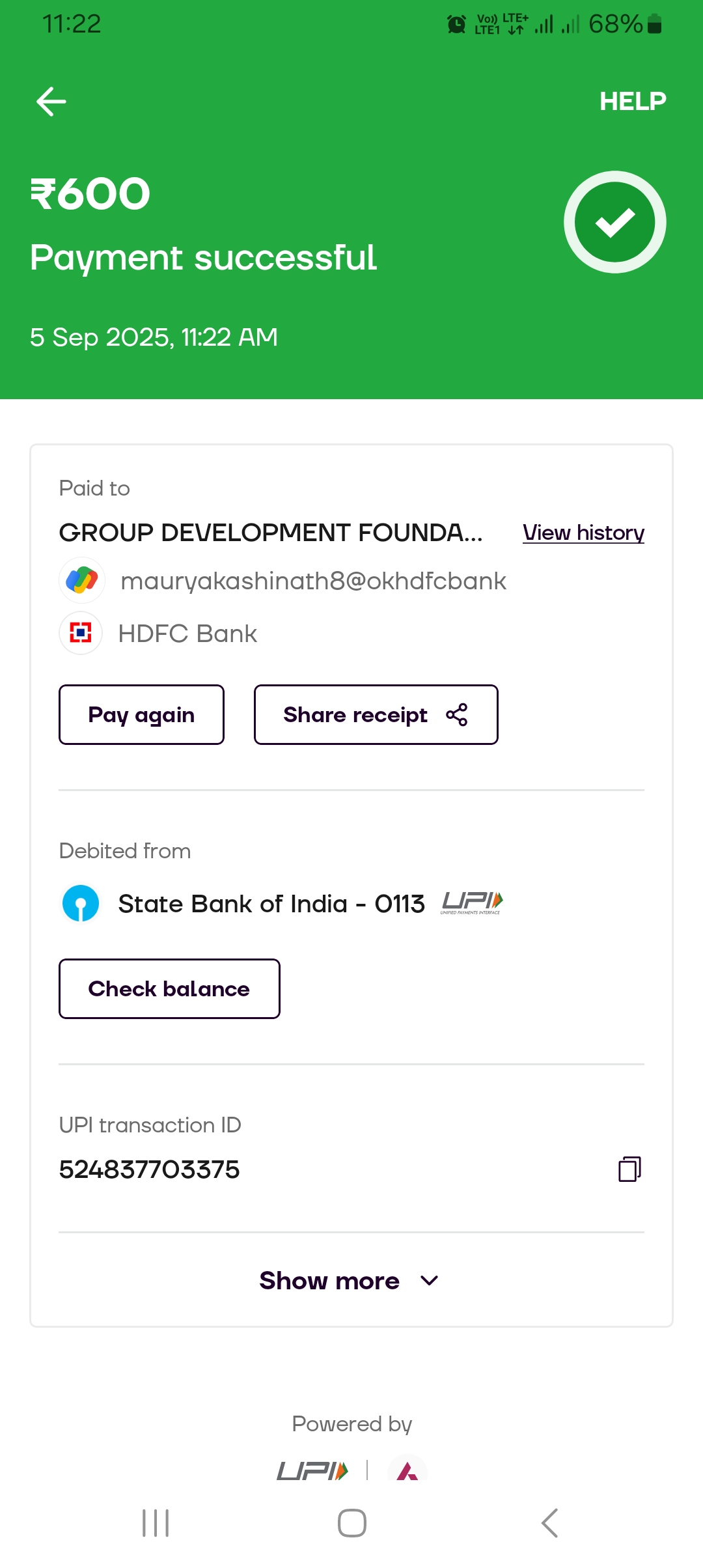This screenshot has width=703, height=1568.
Task: Tap the Google Pay logo icon
Action: [x=82, y=580]
